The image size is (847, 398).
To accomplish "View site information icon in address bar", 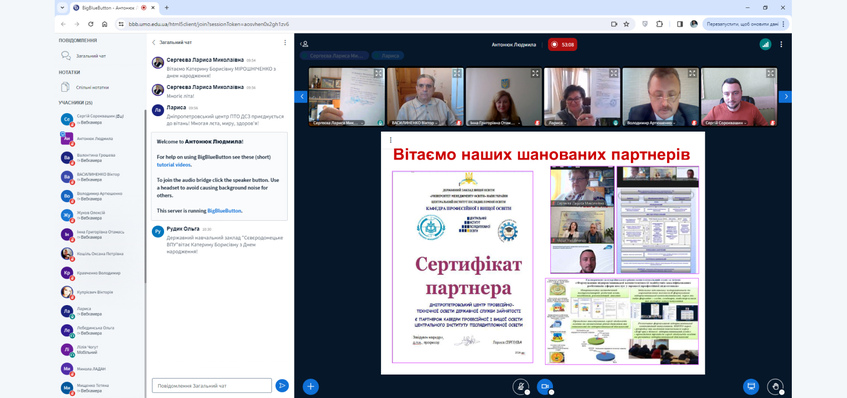I will coord(121,24).
